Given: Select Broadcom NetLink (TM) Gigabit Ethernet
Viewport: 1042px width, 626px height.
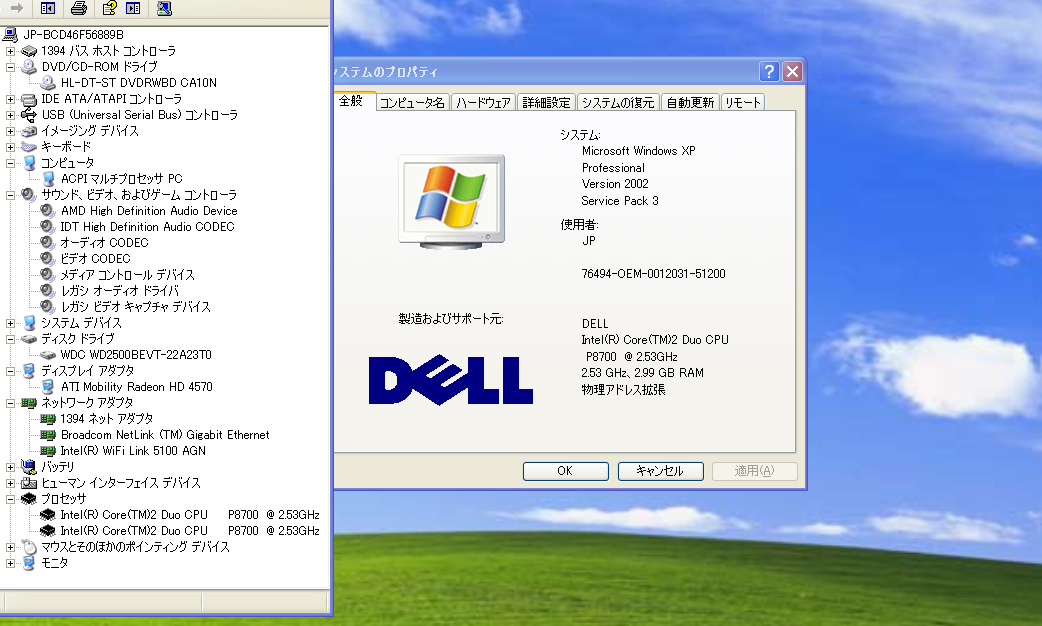Looking at the screenshot, I should [165, 435].
